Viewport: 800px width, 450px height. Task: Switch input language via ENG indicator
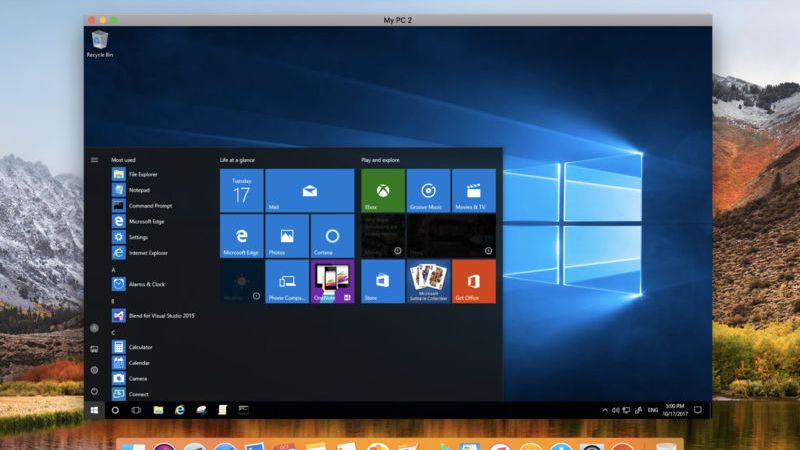pyautogui.click(x=653, y=410)
